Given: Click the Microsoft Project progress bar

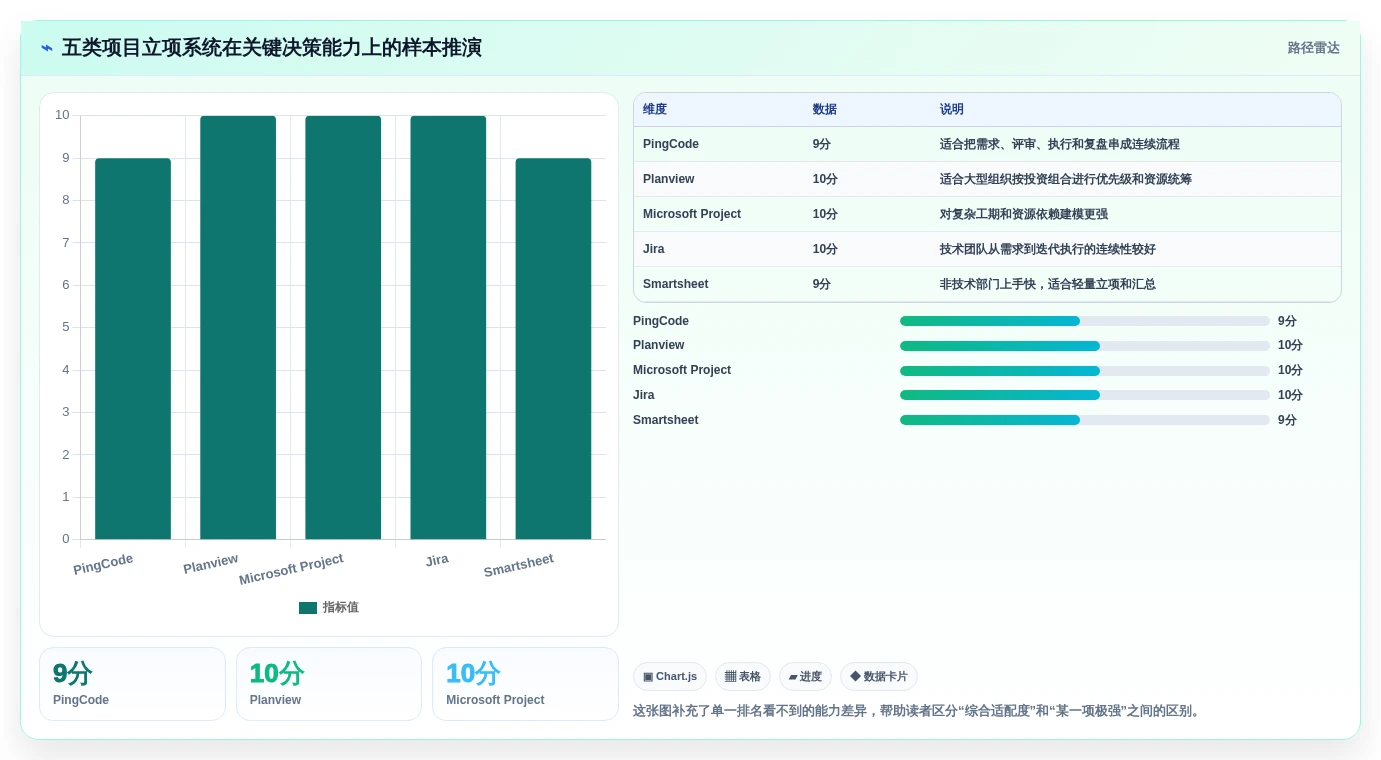Looking at the screenshot, I should coord(1085,371).
